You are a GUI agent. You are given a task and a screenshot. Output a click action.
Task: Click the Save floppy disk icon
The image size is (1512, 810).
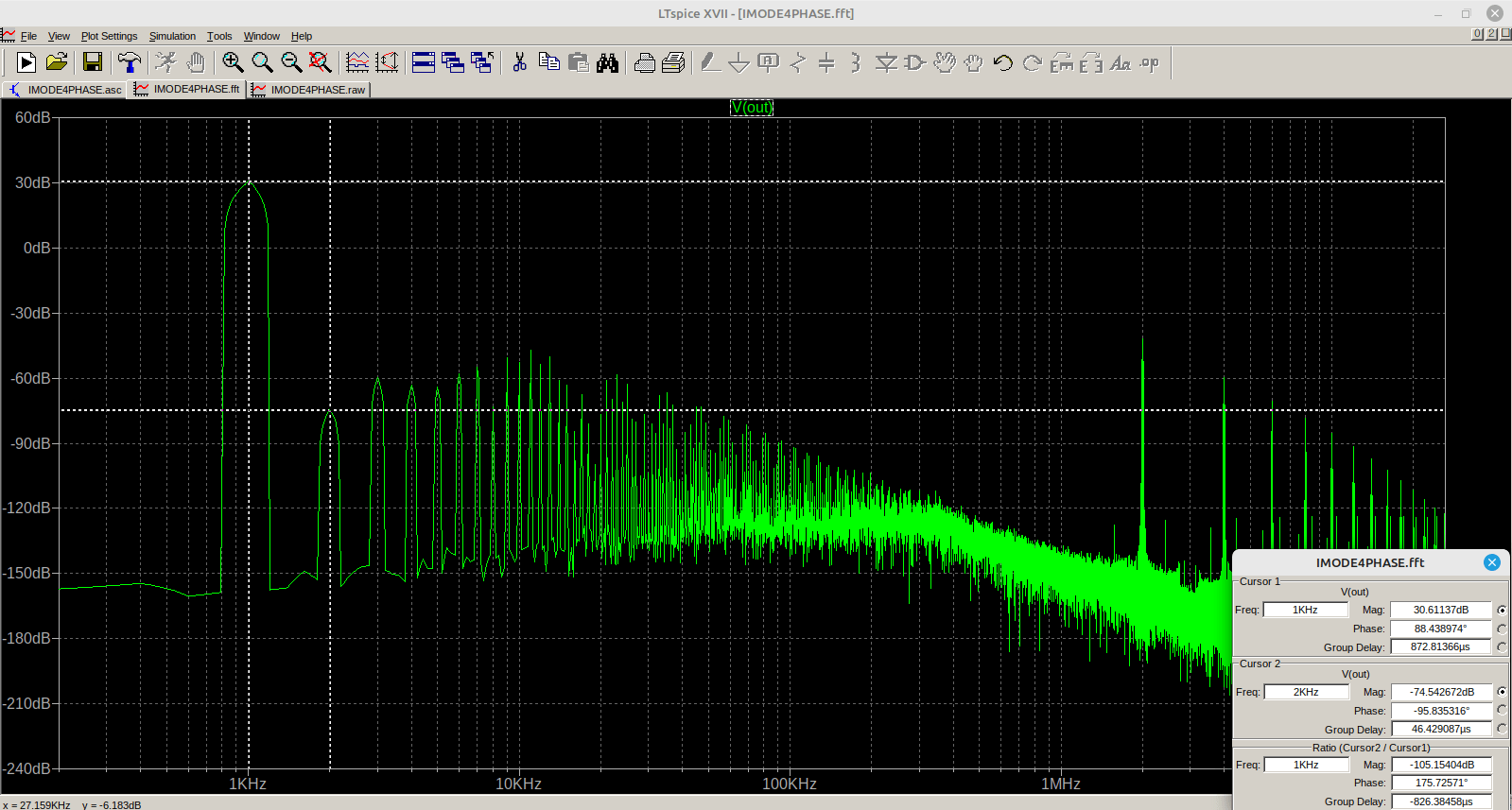[93, 62]
